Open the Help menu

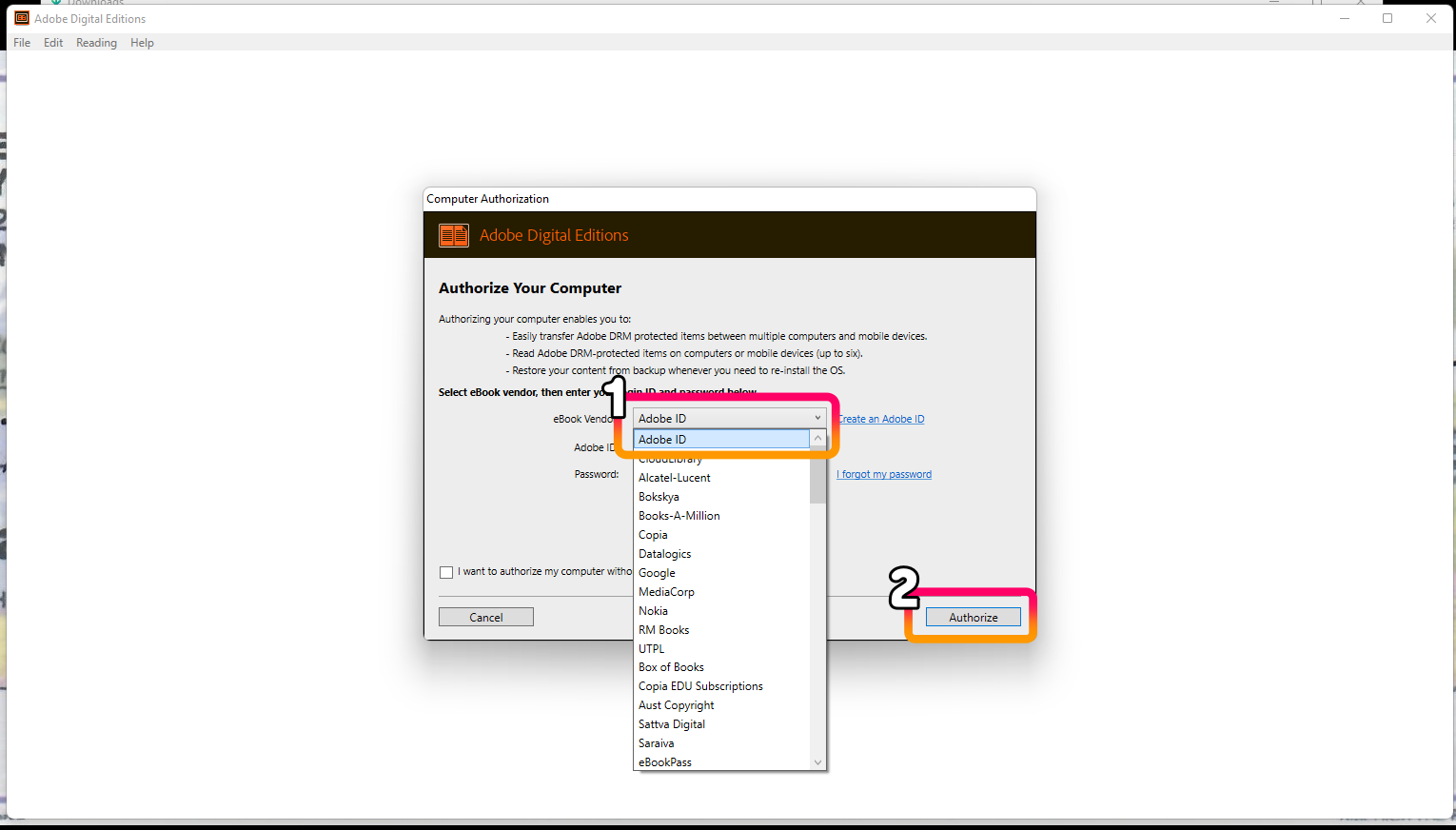pyautogui.click(x=142, y=43)
